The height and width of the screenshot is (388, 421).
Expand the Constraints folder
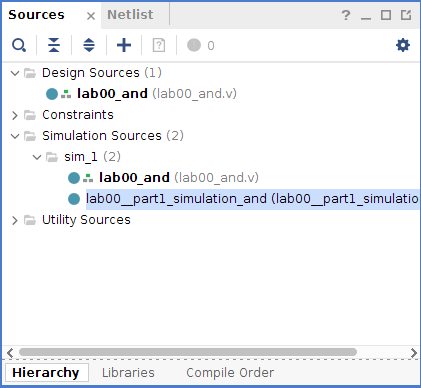(x=15, y=115)
